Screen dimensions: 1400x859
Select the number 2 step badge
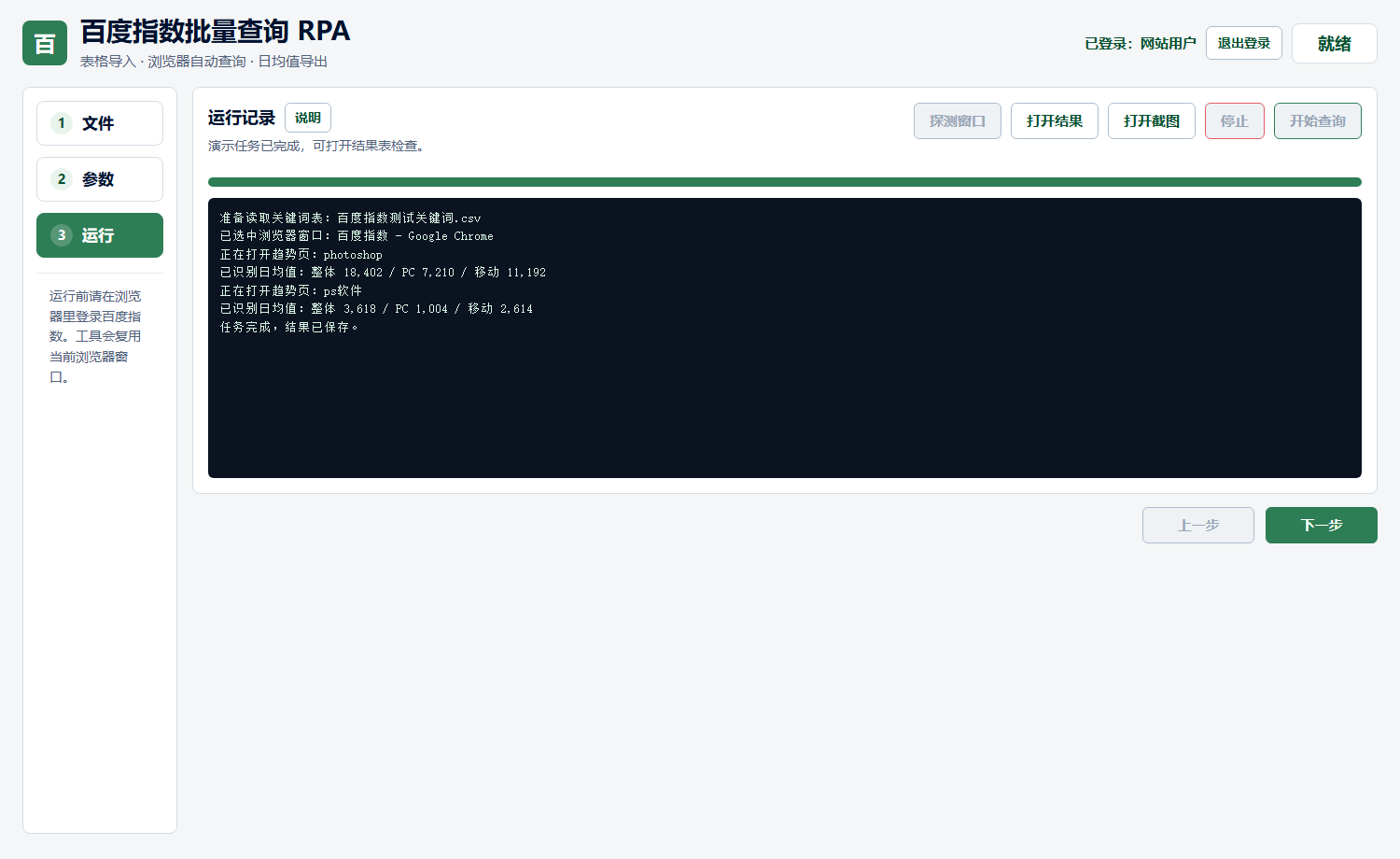[x=62, y=179]
